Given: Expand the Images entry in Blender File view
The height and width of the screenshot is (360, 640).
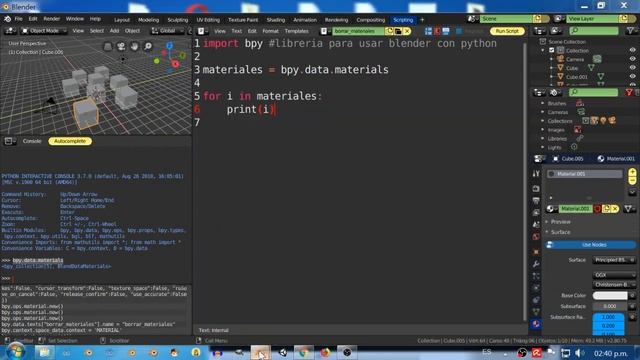Looking at the screenshot, I should coord(543,130).
